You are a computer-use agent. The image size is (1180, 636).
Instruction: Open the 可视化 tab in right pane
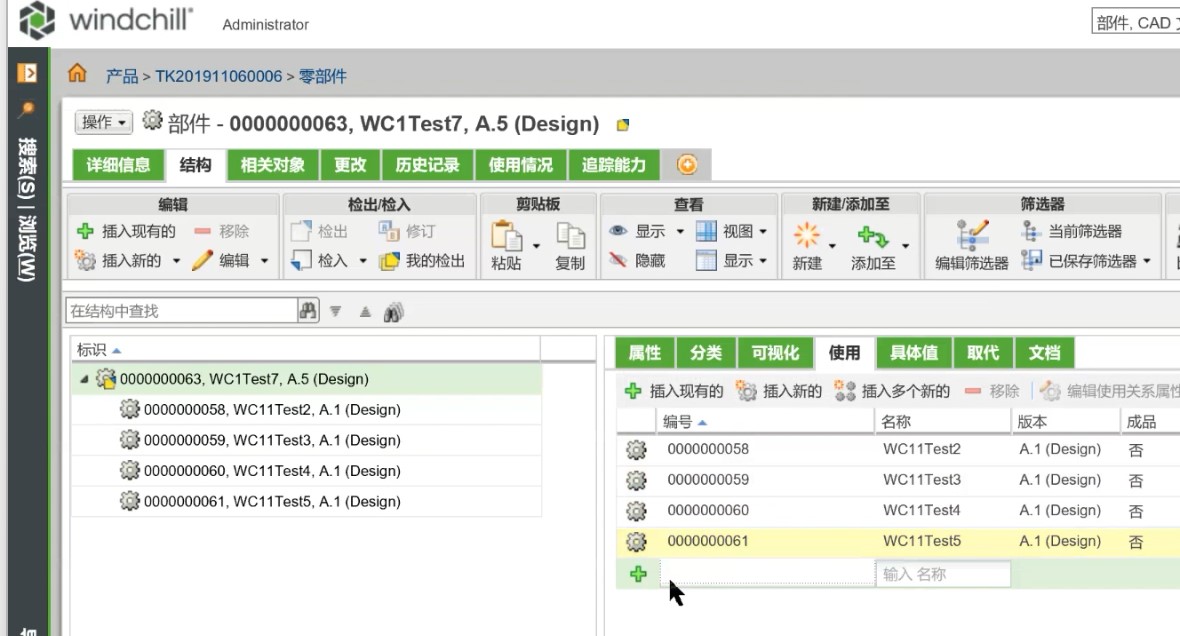pos(775,352)
